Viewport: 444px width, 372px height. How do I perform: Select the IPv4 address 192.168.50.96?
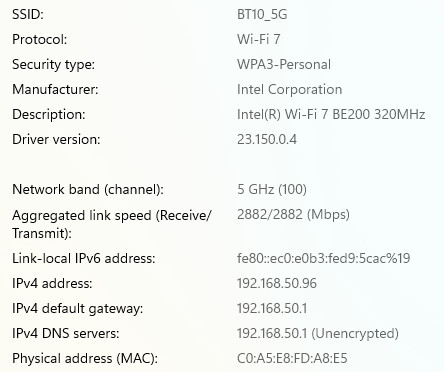(277, 283)
